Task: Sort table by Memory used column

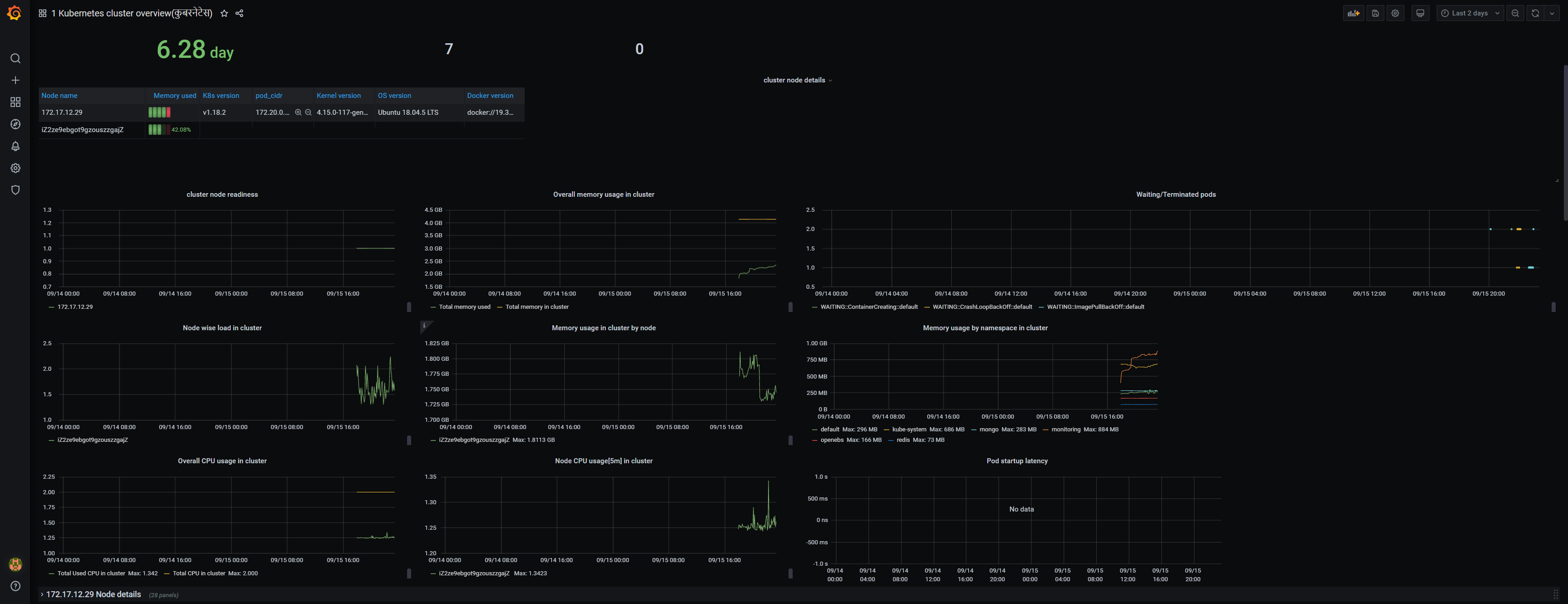Action: [x=174, y=96]
